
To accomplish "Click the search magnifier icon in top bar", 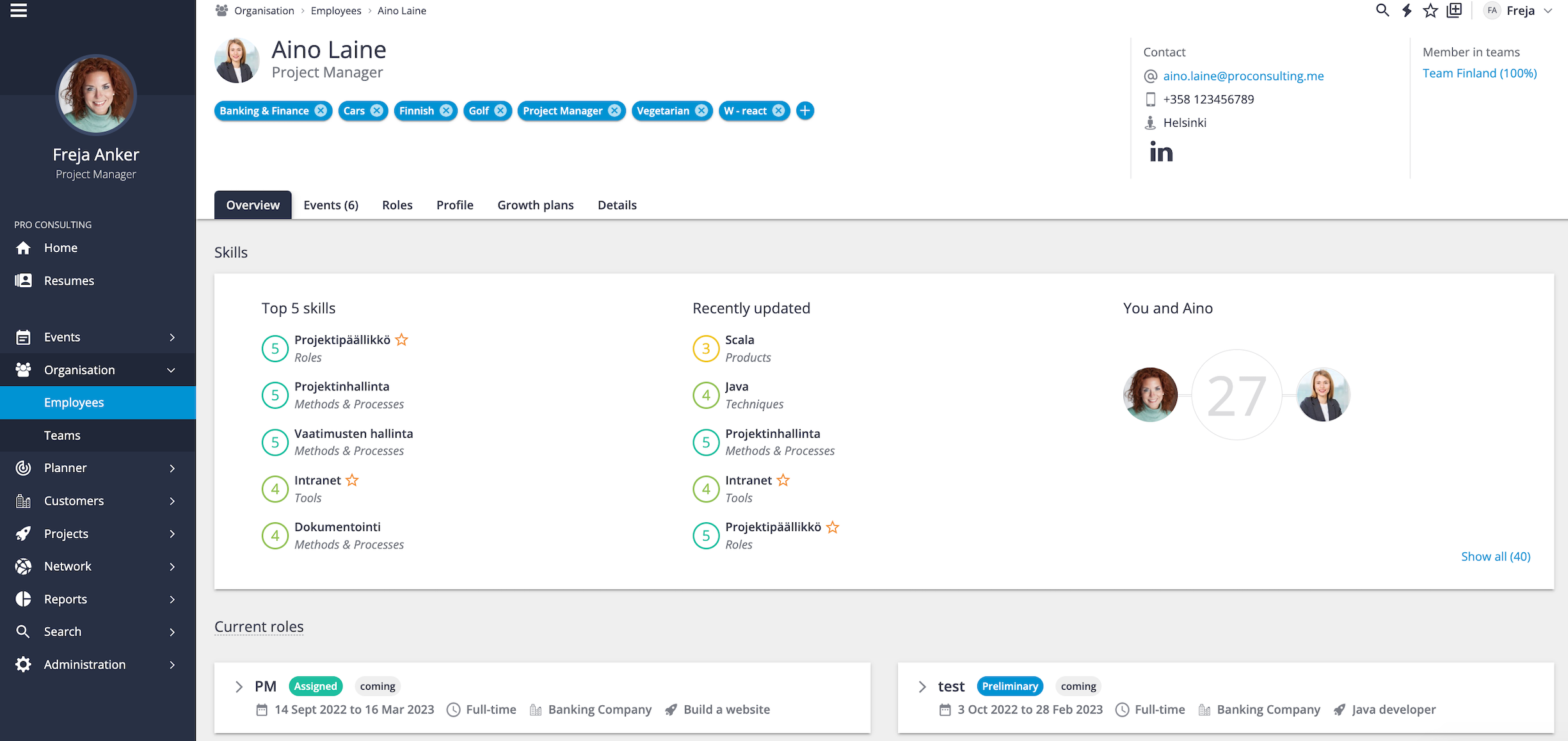I will point(1382,10).
